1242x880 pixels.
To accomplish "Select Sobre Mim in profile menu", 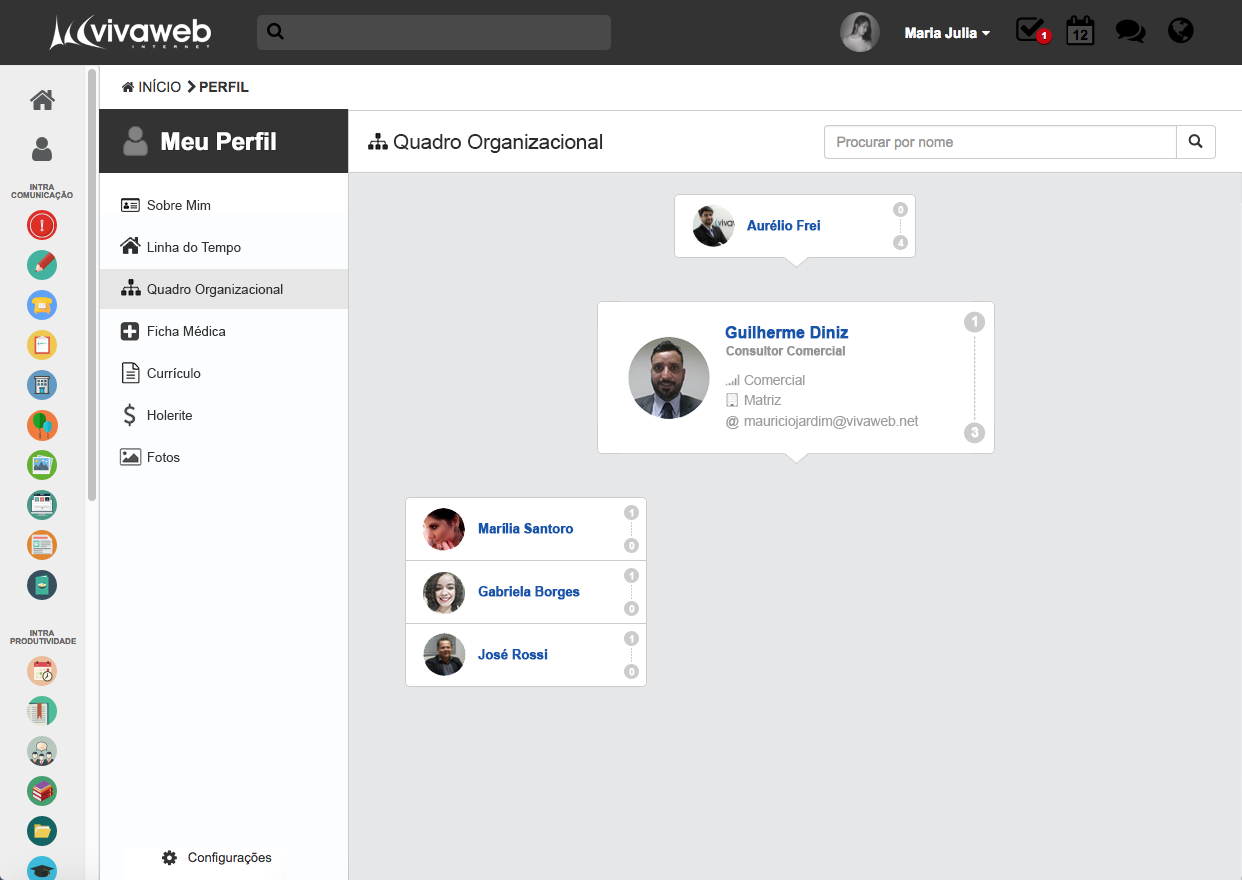I will tap(178, 205).
